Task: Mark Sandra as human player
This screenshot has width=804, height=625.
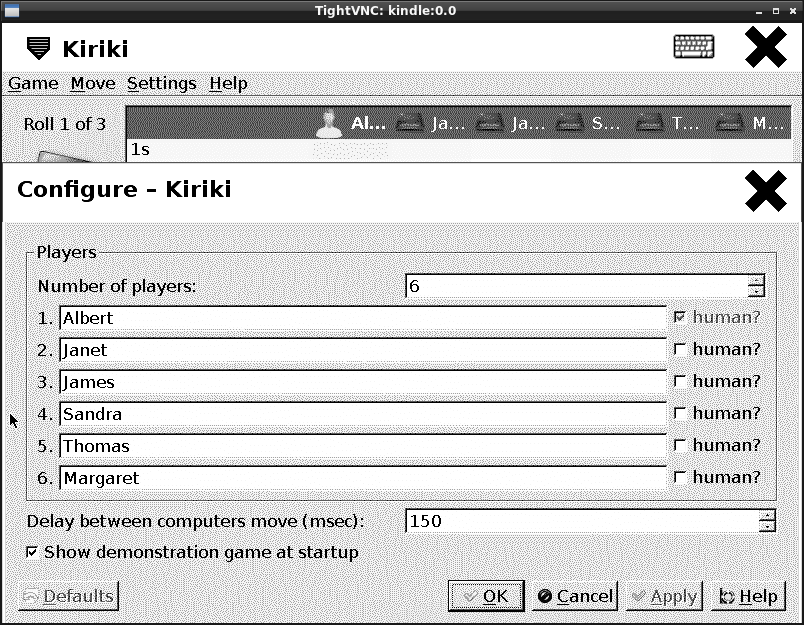Action: click(679, 413)
